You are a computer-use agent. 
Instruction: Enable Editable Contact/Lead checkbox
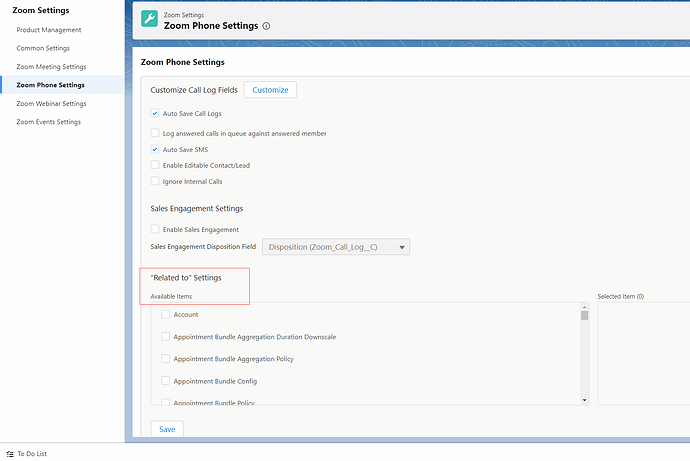tap(155, 165)
